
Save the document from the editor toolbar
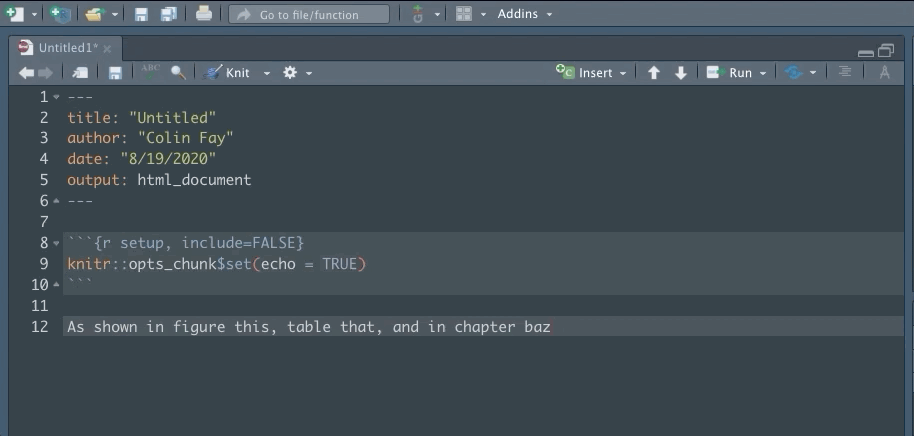[115, 72]
